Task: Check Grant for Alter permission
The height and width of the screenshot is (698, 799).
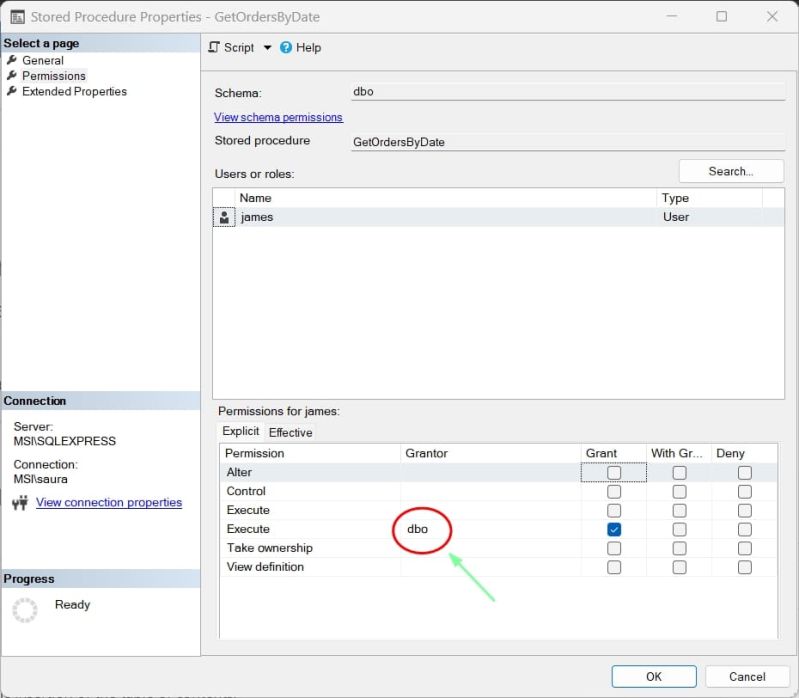Action: pyautogui.click(x=614, y=473)
